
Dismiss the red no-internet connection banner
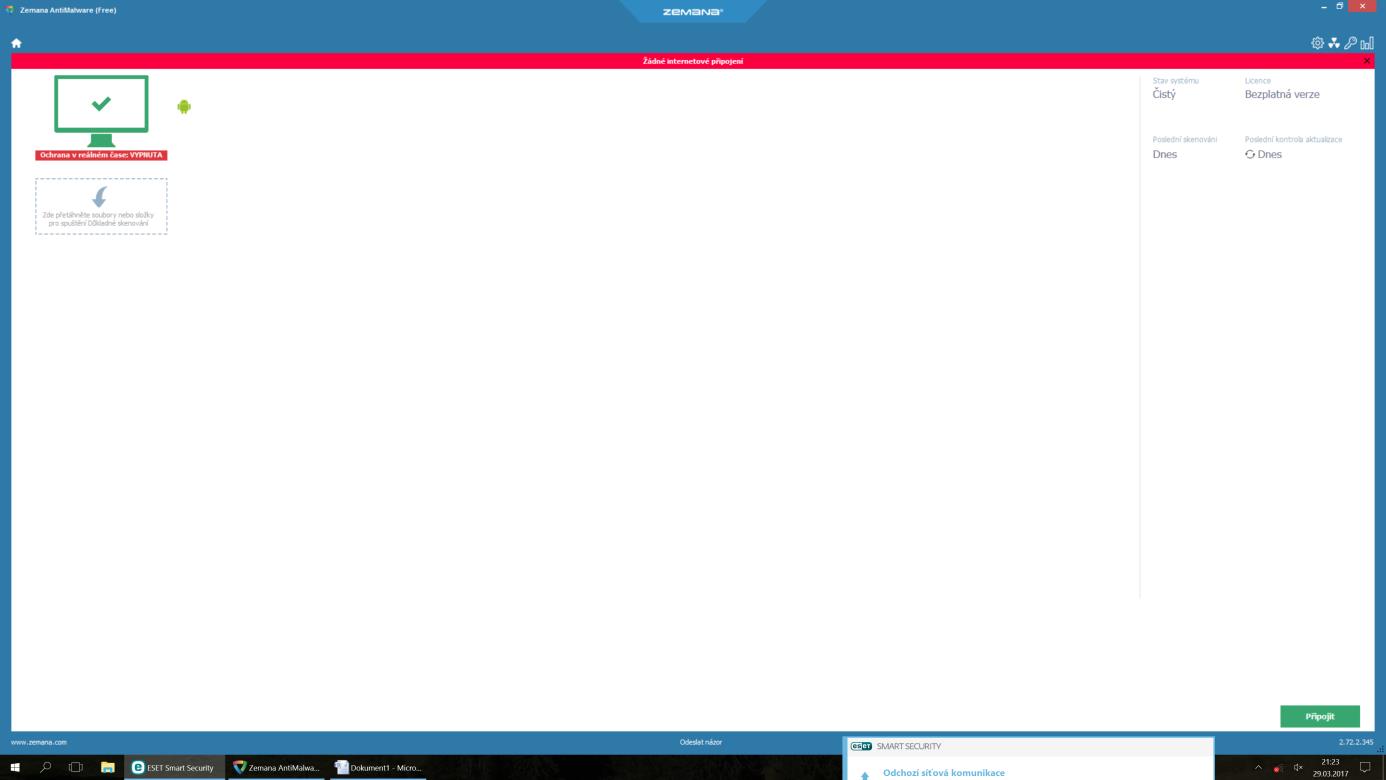pyautogui.click(x=1367, y=61)
